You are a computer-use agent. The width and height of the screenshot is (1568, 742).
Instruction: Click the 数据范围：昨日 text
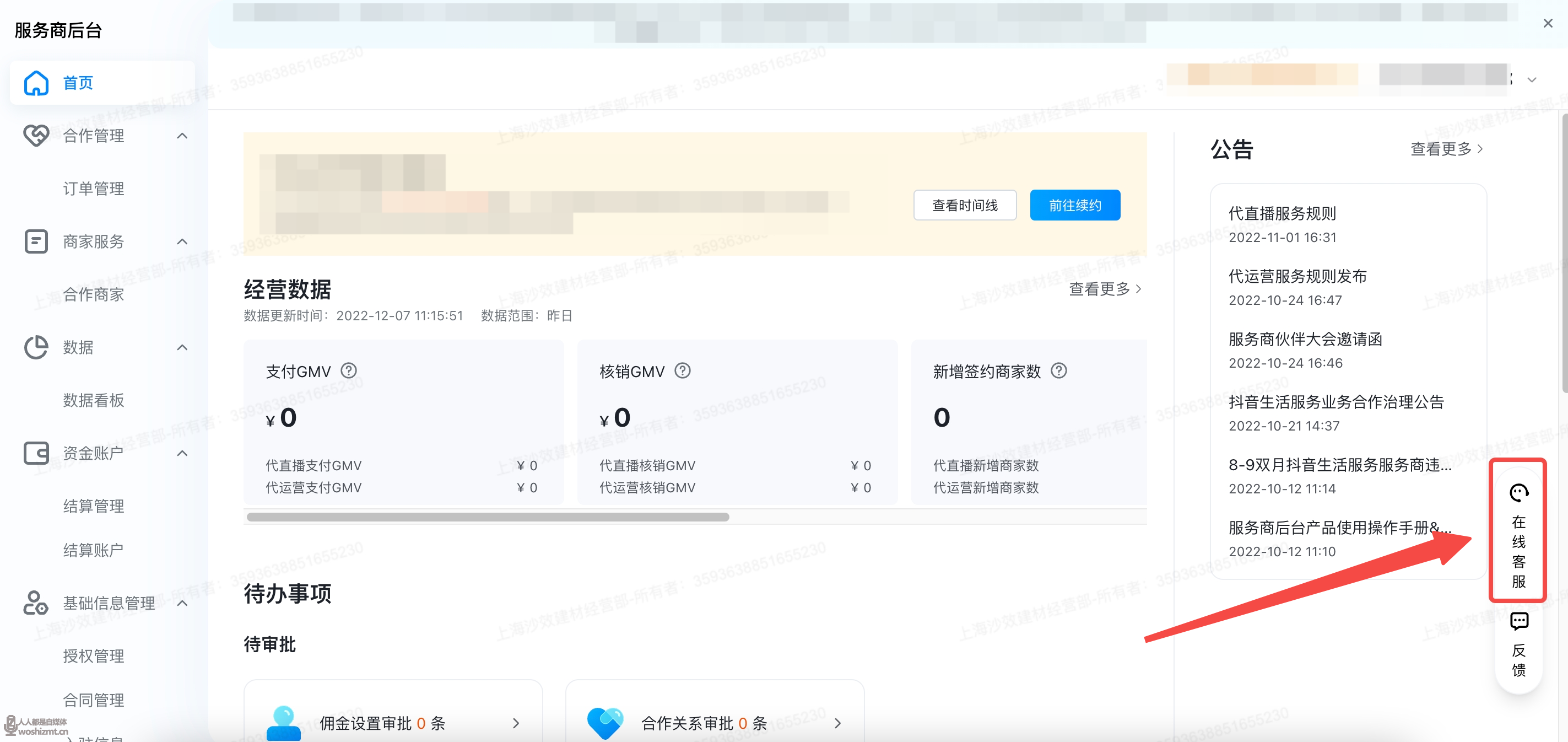tap(527, 315)
